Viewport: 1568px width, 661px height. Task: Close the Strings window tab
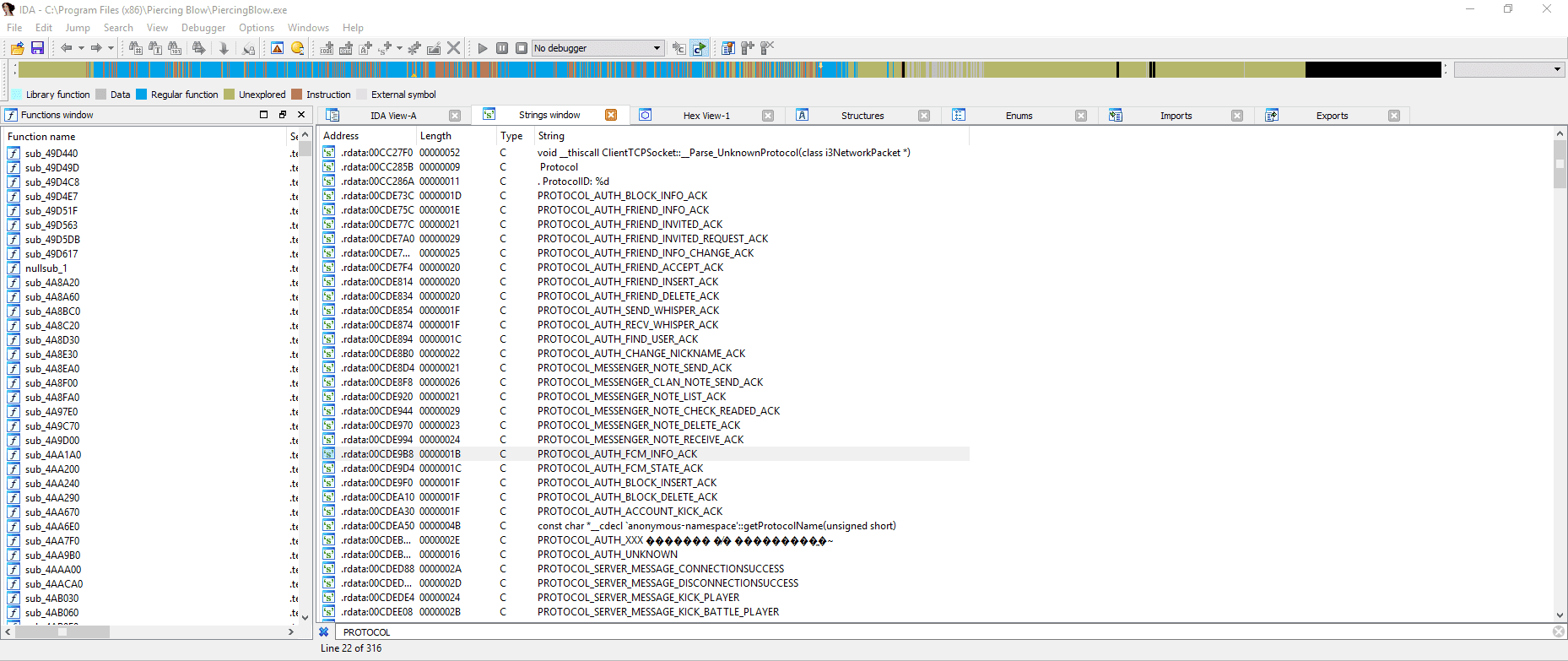611,115
